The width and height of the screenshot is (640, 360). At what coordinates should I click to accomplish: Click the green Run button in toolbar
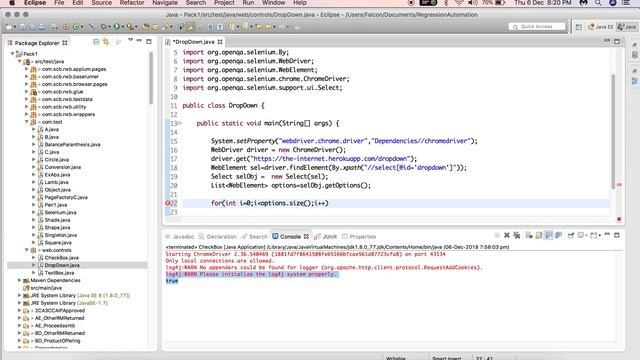[x=117, y=27]
